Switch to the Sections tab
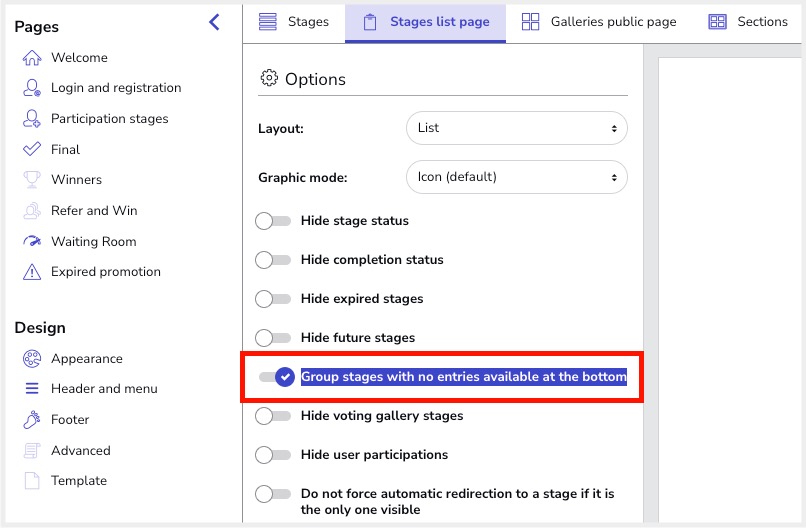Viewport: 806px width, 528px height. (x=748, y=22)
